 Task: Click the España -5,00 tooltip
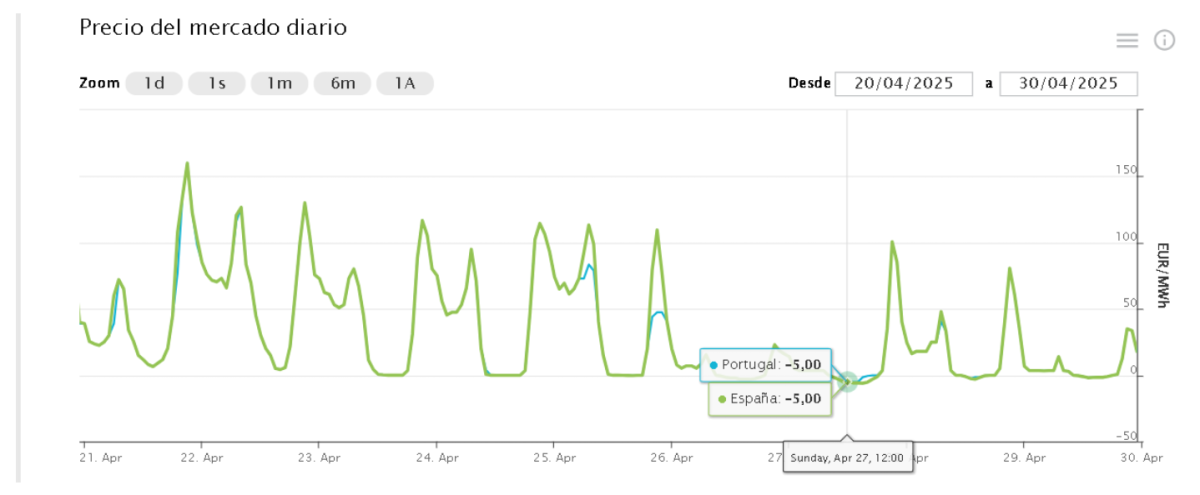[x=769, y=399]
